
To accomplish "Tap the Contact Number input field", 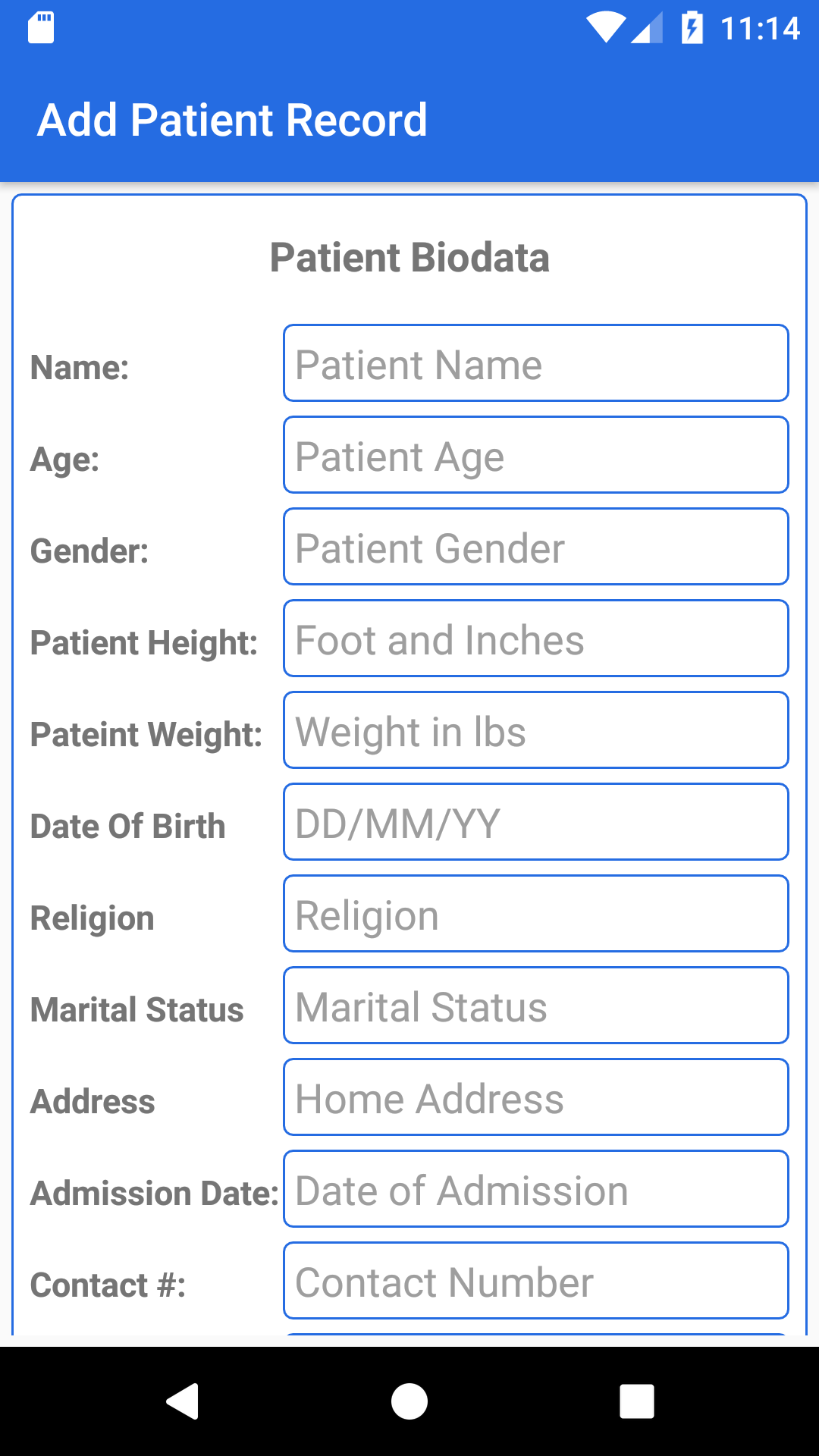I will [535, 1281].
